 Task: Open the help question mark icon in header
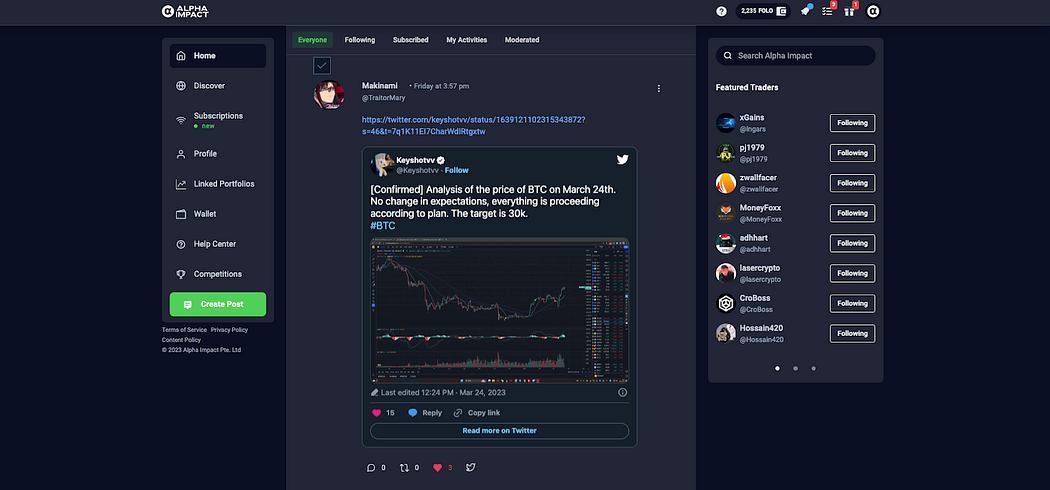(721, 11)
